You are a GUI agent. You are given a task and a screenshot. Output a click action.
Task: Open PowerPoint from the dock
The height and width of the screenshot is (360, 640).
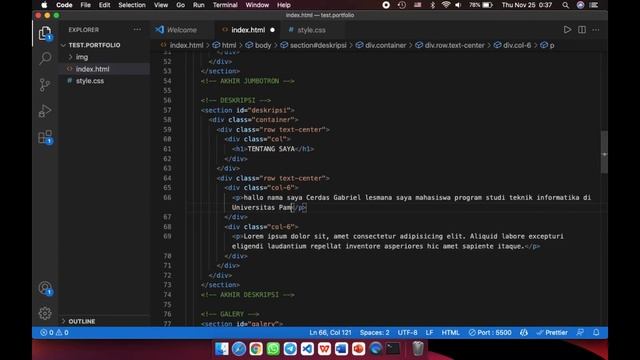tap(358, 349)
